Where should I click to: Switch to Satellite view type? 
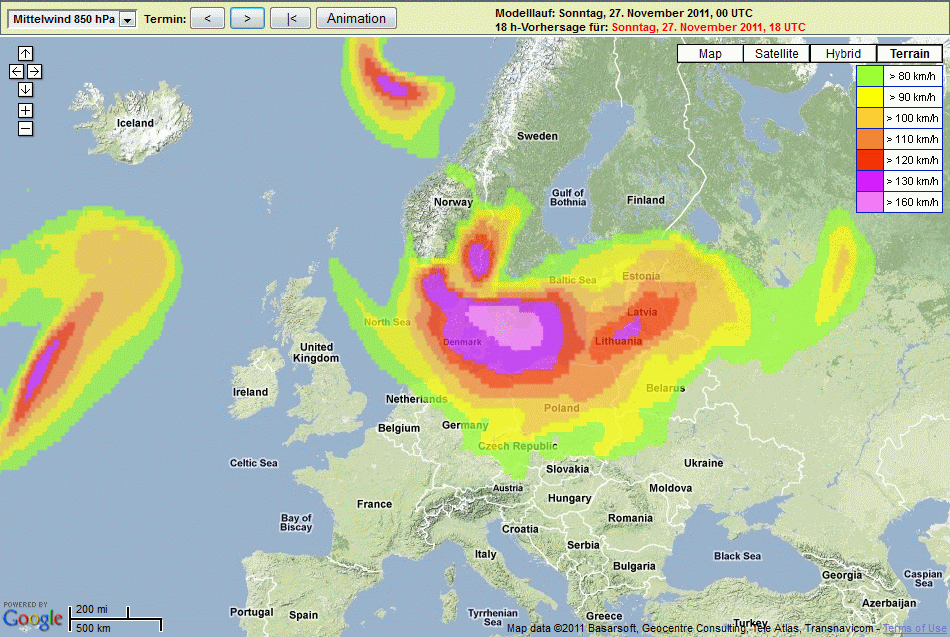[x=777, y=54]
